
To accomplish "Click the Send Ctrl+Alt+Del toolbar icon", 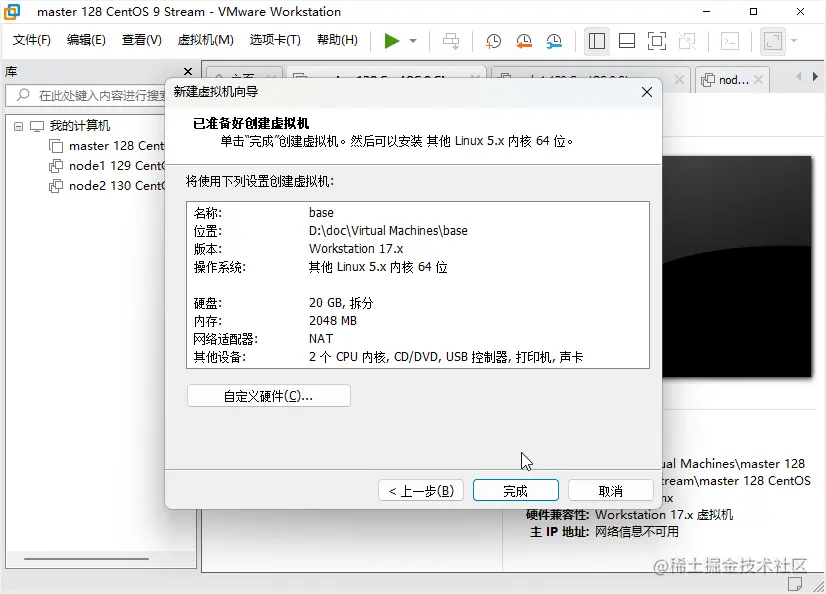I will pyautogui.click(x=451, y=41).
